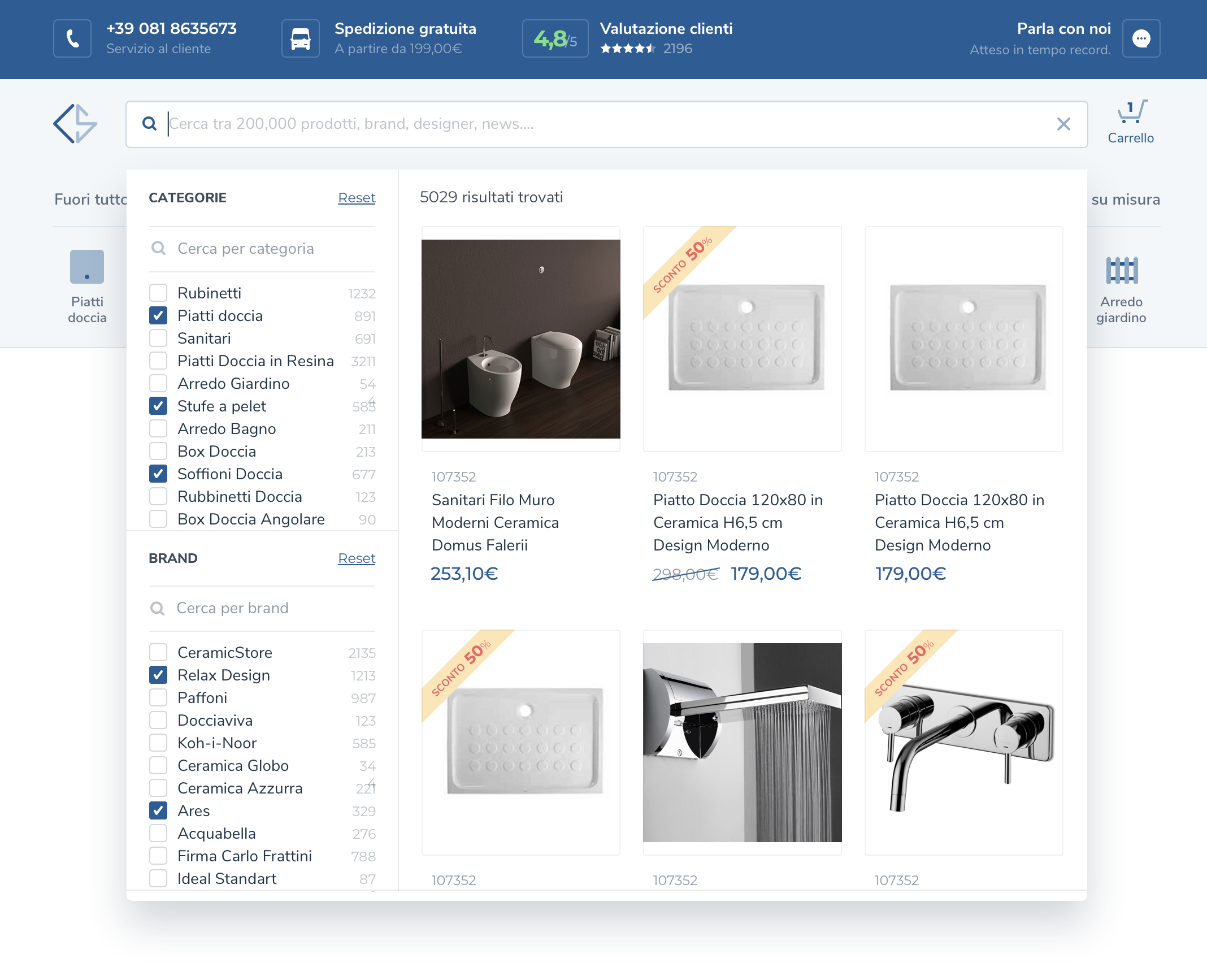Reset the Categorie filters
Image resolution: width=1207 pixels, height=980 pixels.
tap(356, 198)
